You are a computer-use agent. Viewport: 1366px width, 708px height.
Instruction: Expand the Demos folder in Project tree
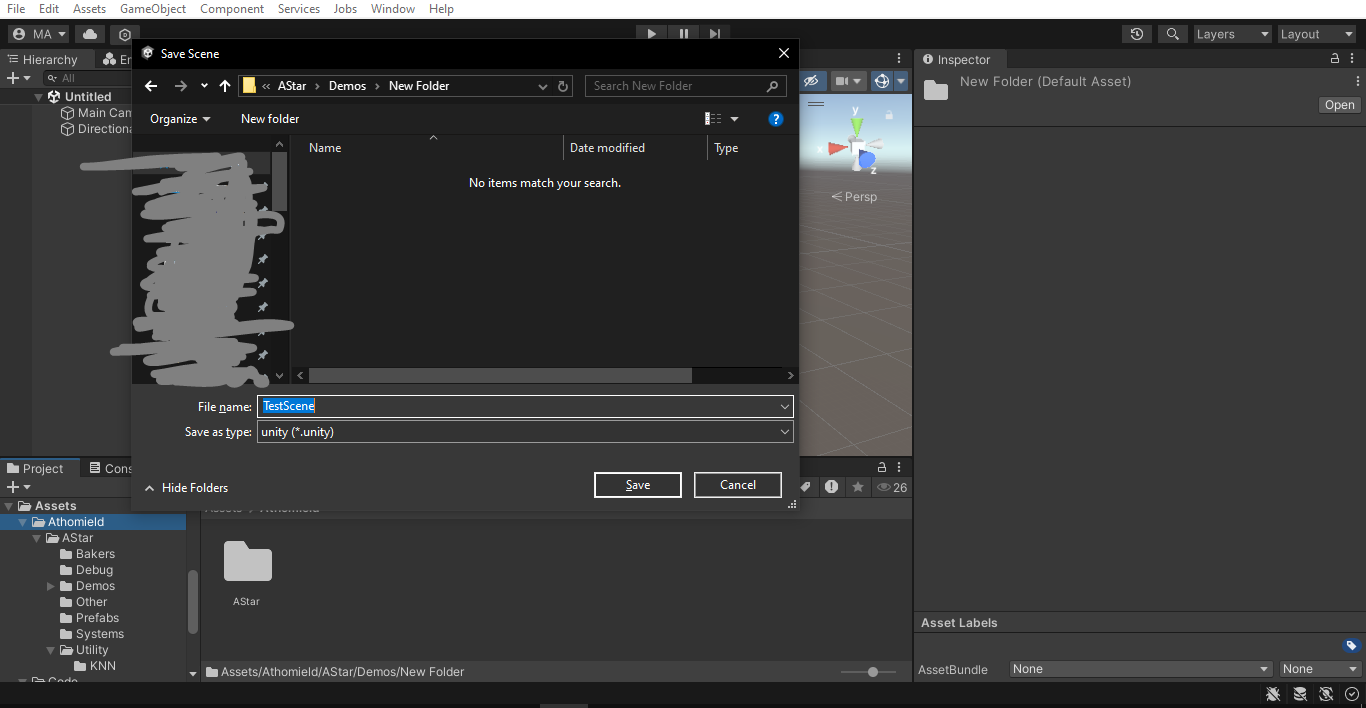pyautogui.click(x=51, y=586)
